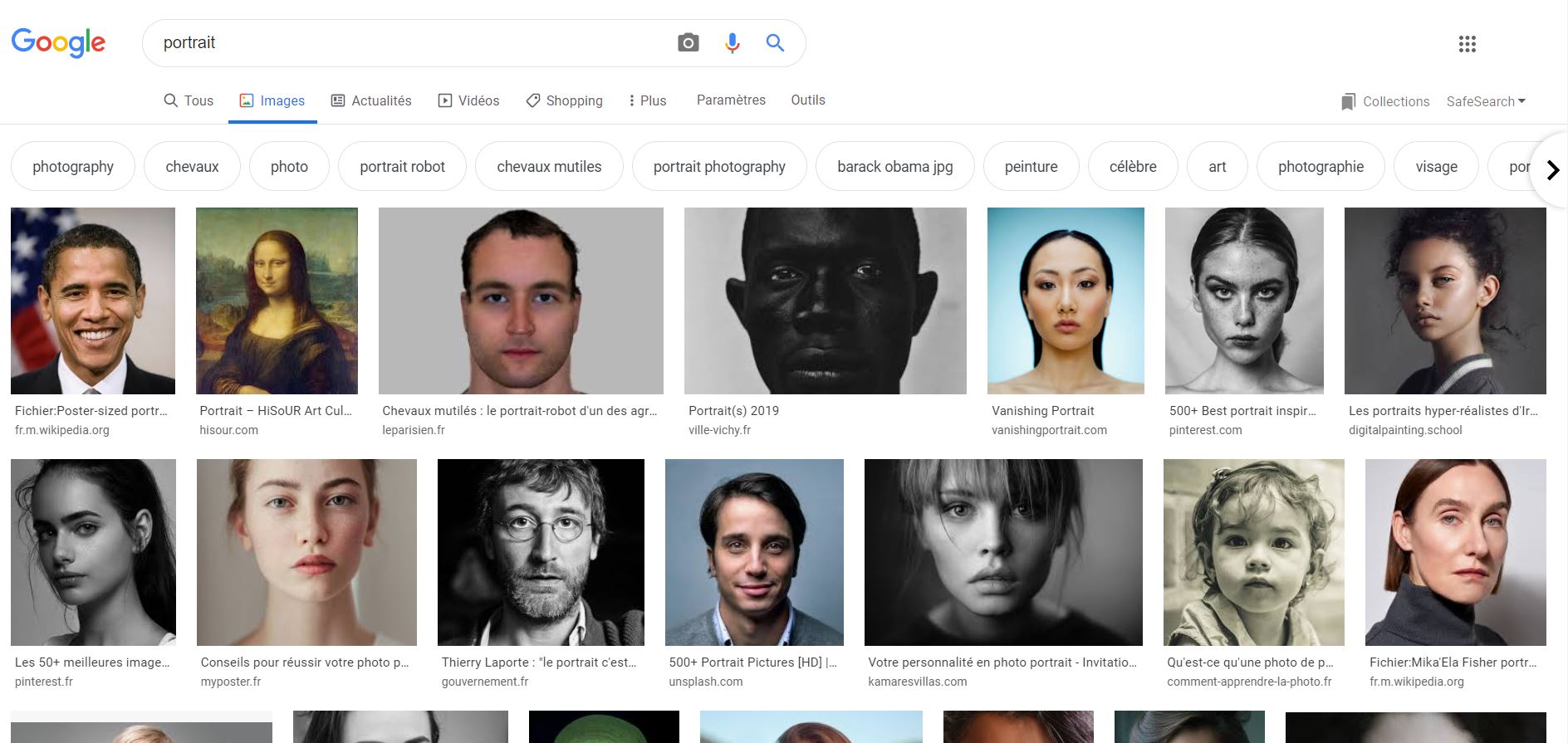Go to the Vidéos tab

click(x=468, y=100)
